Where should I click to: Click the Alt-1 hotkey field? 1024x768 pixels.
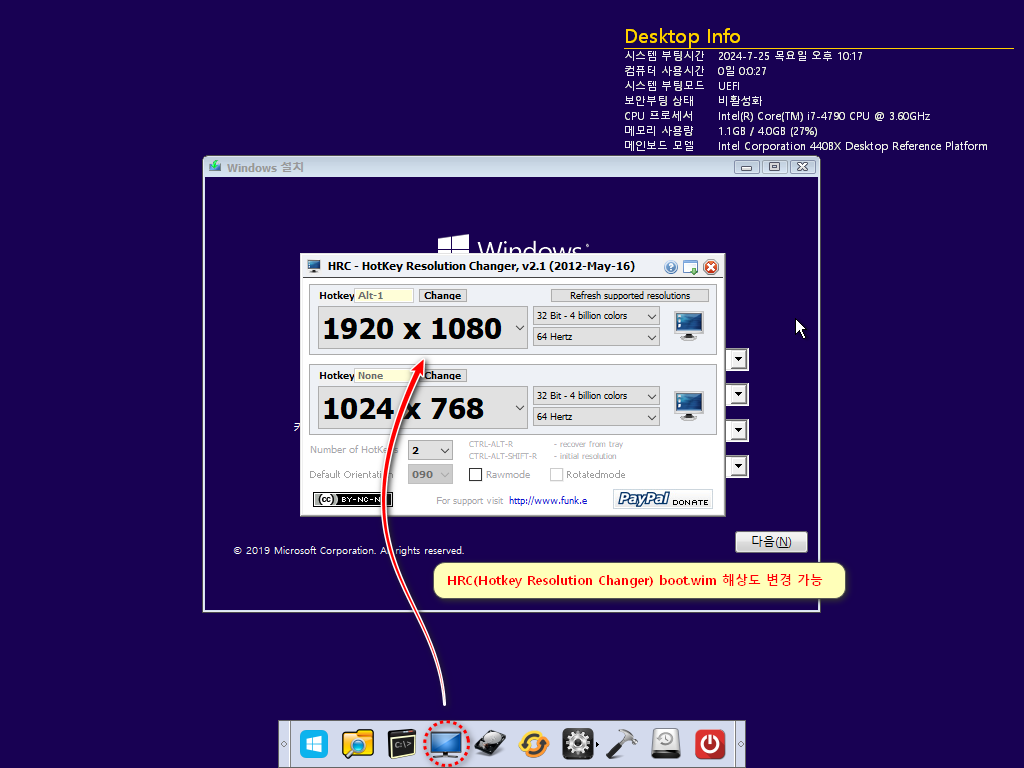coord(384,296)
